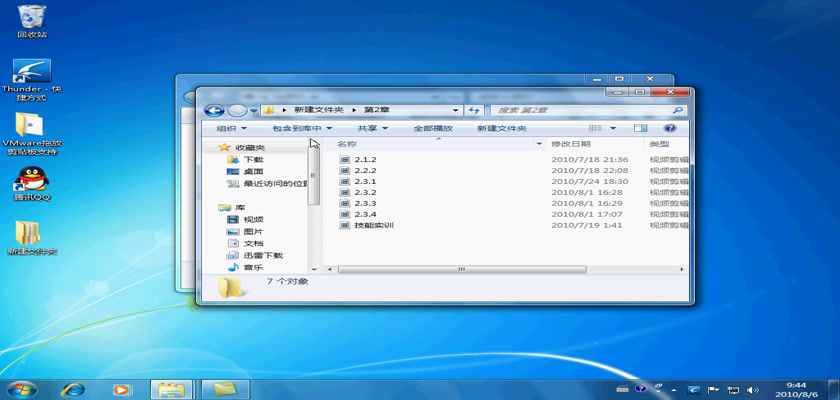This screenshot has height=400, width=840.
Task: Click the Back navigation arrow button
Action: 213,109
